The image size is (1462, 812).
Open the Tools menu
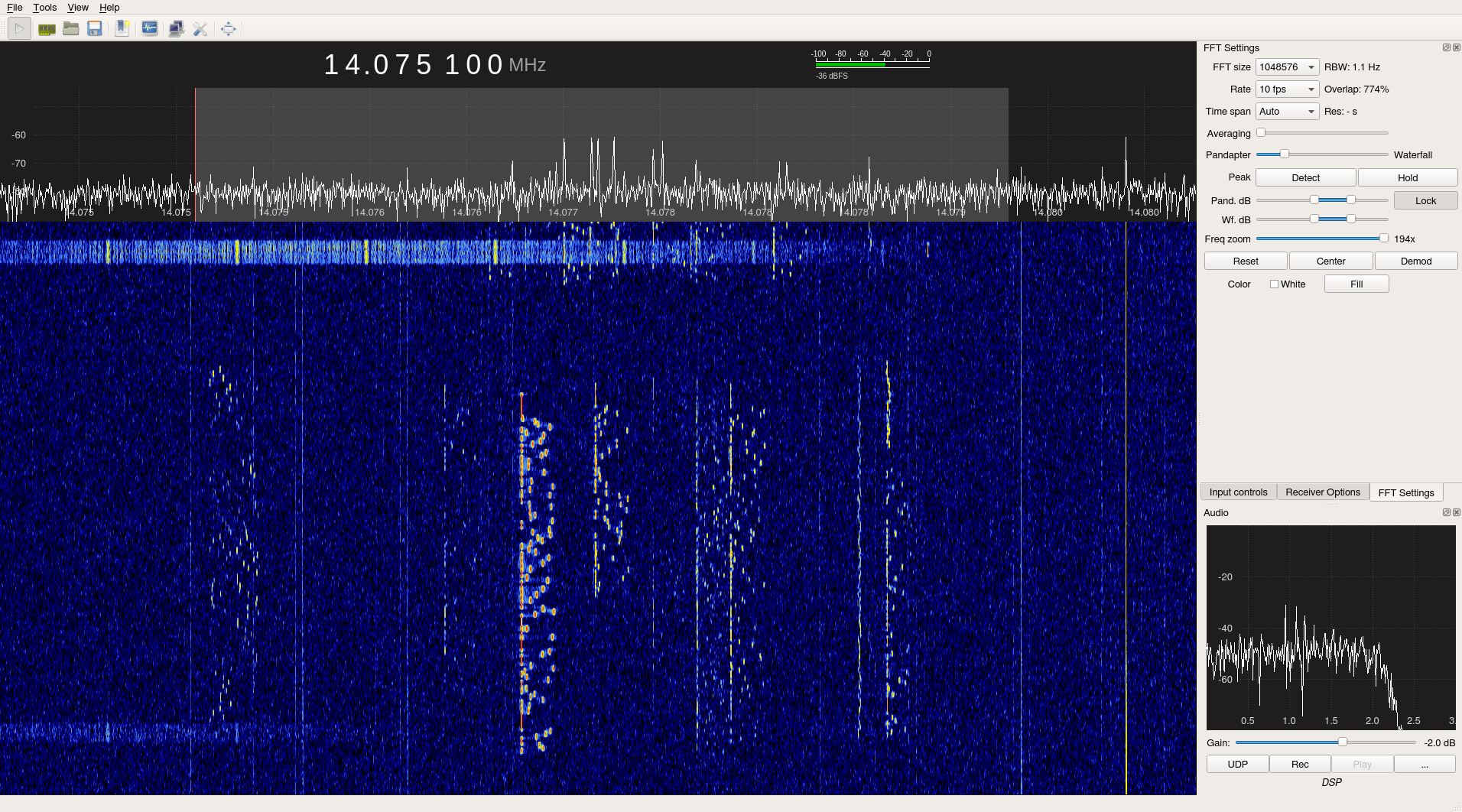(44, 8)
